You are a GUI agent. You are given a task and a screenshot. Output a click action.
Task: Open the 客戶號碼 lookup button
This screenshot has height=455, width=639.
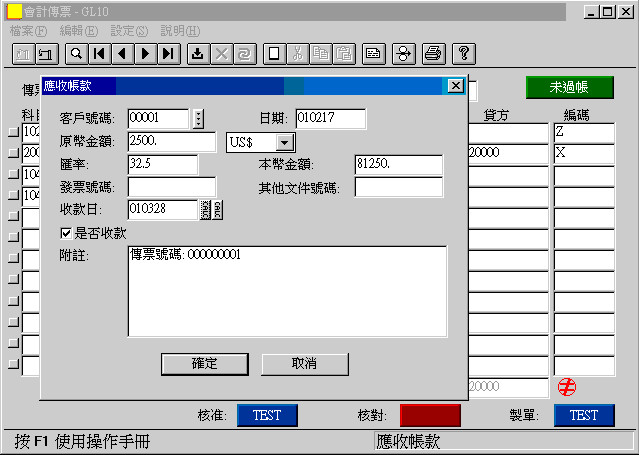[x=198, y=120]
